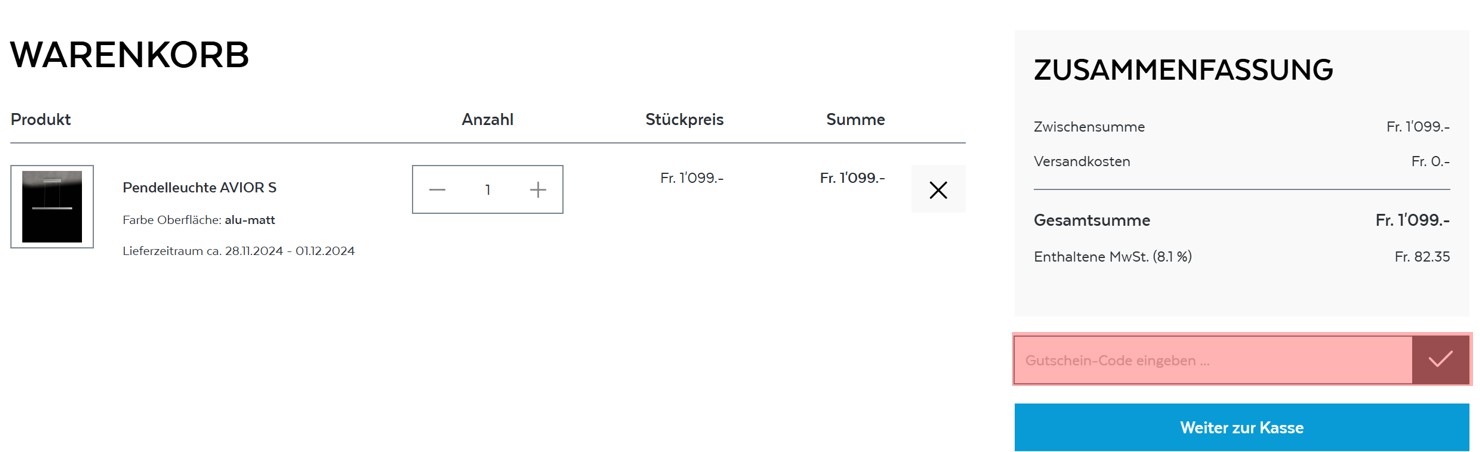Click the Lieferzeitraum delivery date text
Viewport: 1480px width, 452px height.
pyautogui.click(x=239, y=251)
